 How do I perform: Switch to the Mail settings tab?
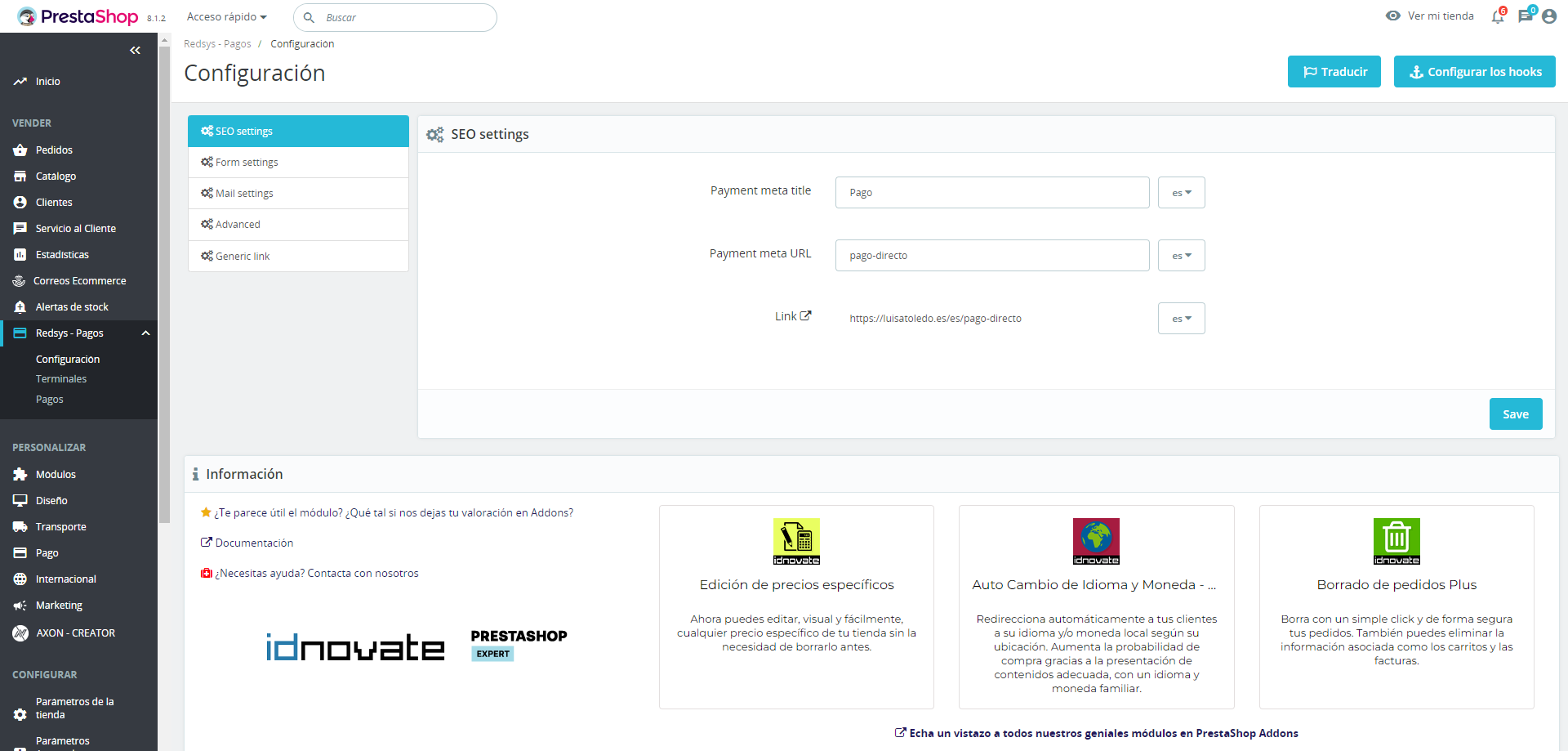pyautogui.click(x=298, y=194)
